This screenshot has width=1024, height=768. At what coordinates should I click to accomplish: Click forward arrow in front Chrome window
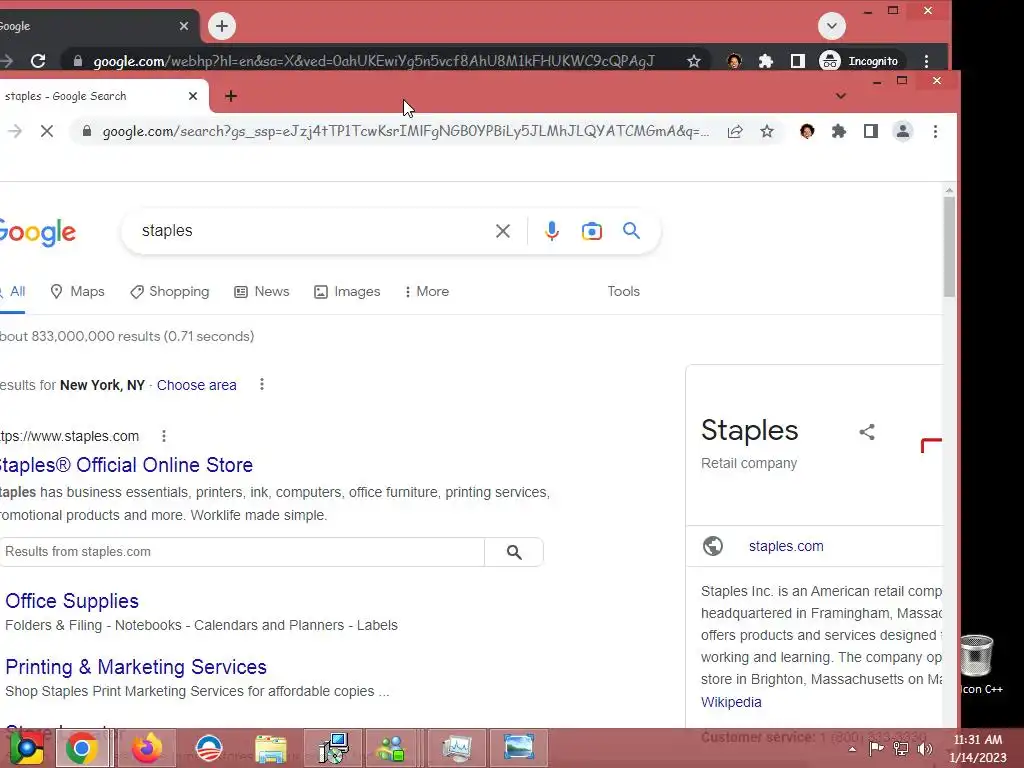[x=14, y=131]
